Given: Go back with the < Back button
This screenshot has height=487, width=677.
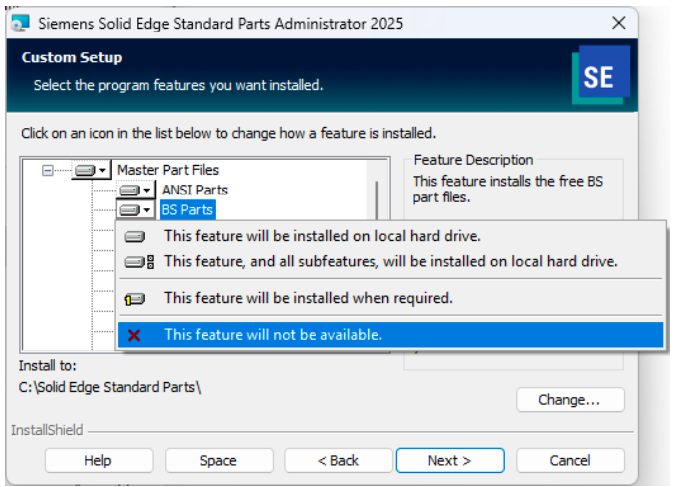Looking at the screenshot, I should 338,461.
